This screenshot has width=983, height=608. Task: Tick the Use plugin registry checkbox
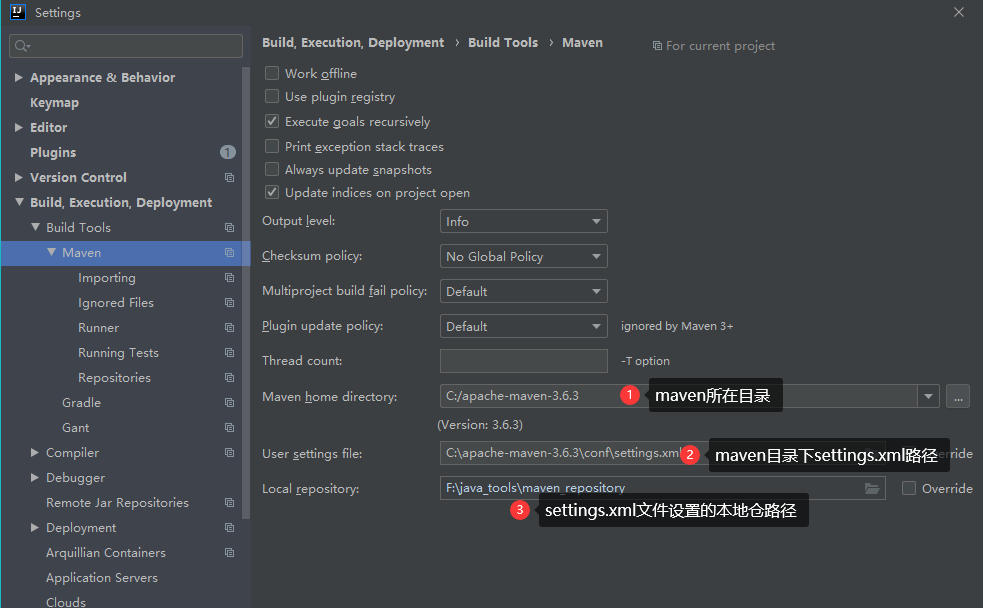coord(272,97)
